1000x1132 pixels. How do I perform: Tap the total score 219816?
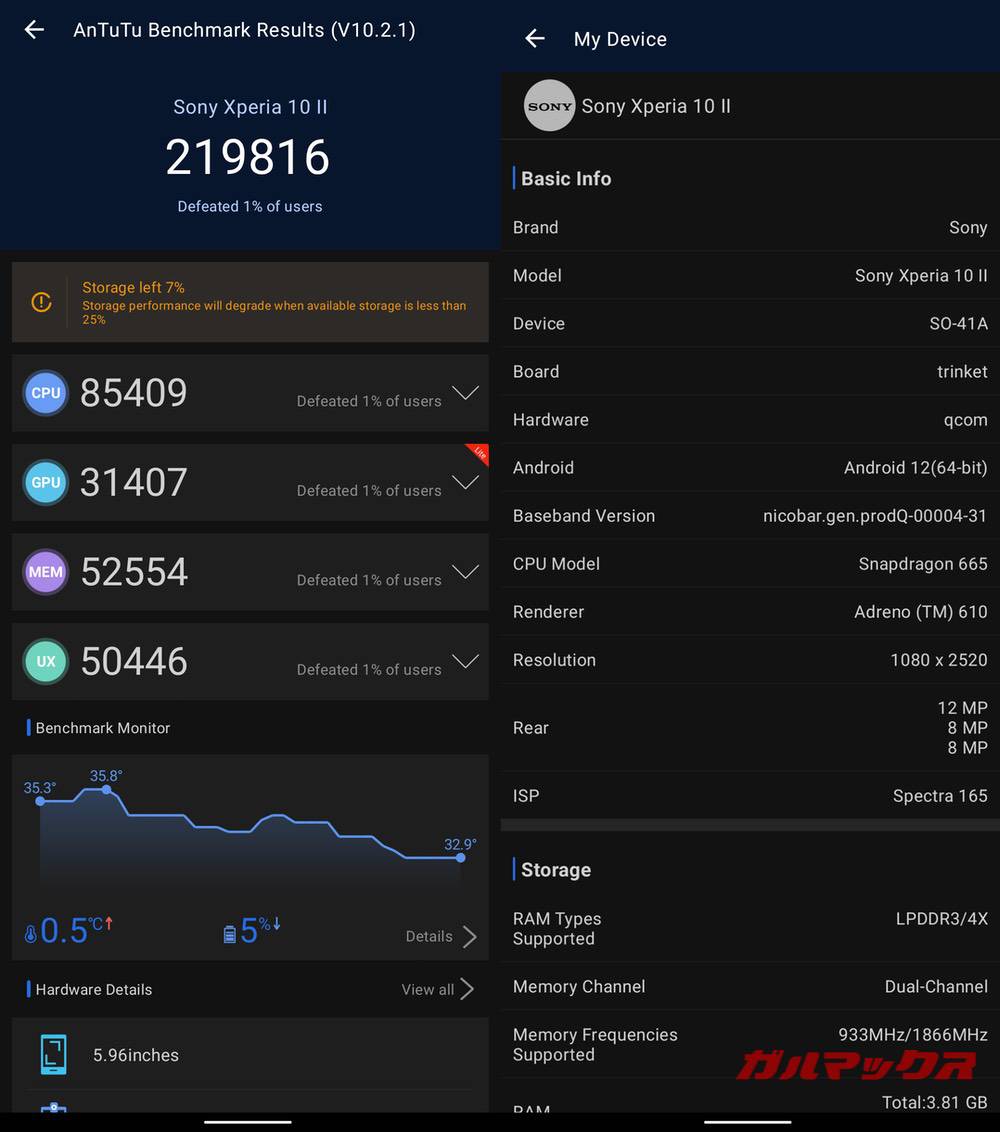tap(248, 157)
